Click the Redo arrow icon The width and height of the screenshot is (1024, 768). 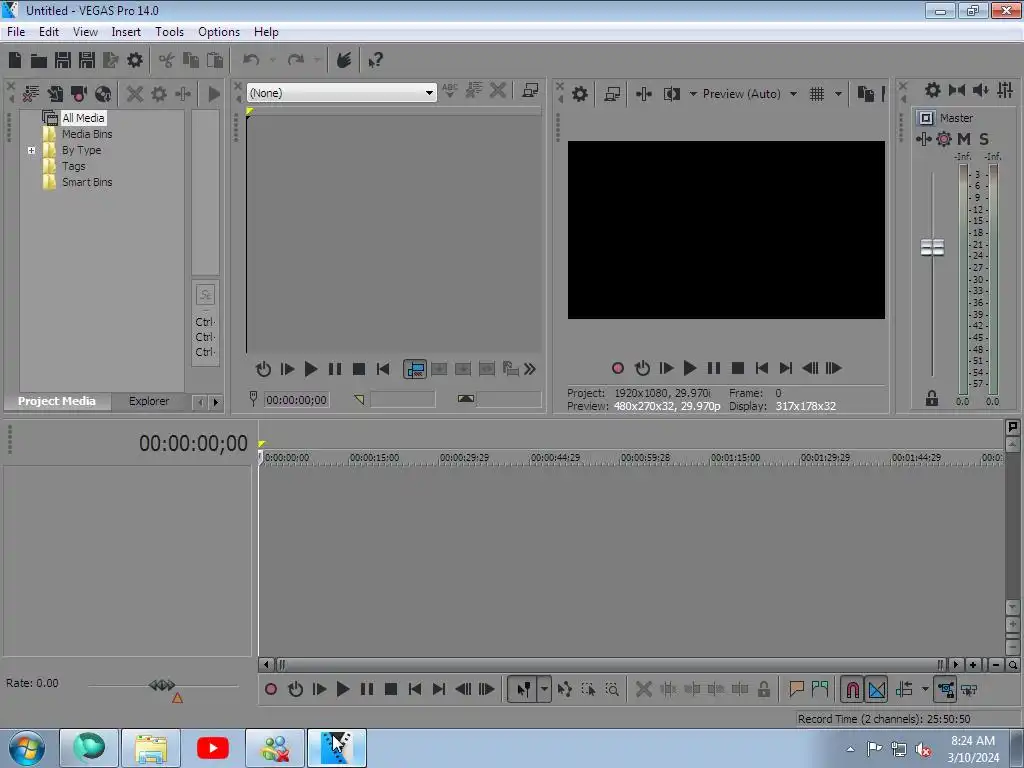(296, 60)
